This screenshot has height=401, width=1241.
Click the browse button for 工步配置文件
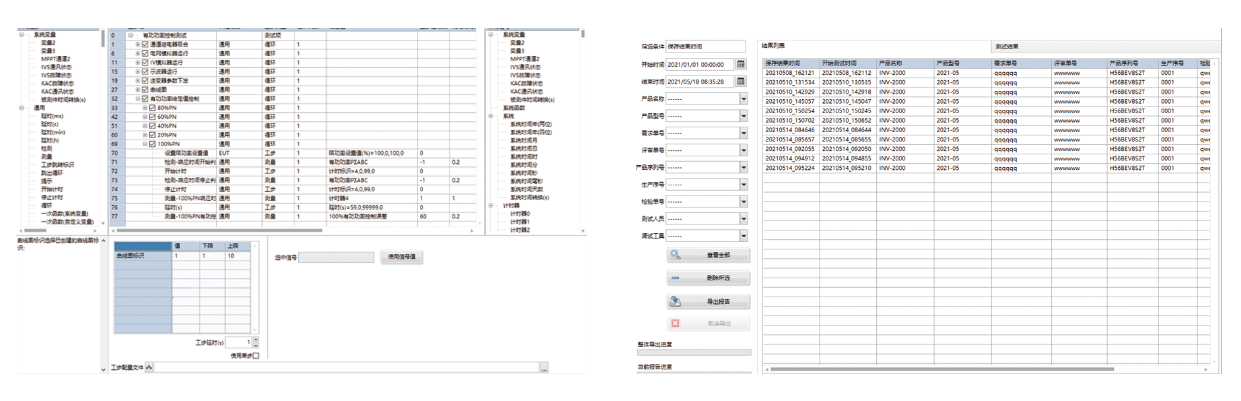pyautogui.click(x=544, y=369)
